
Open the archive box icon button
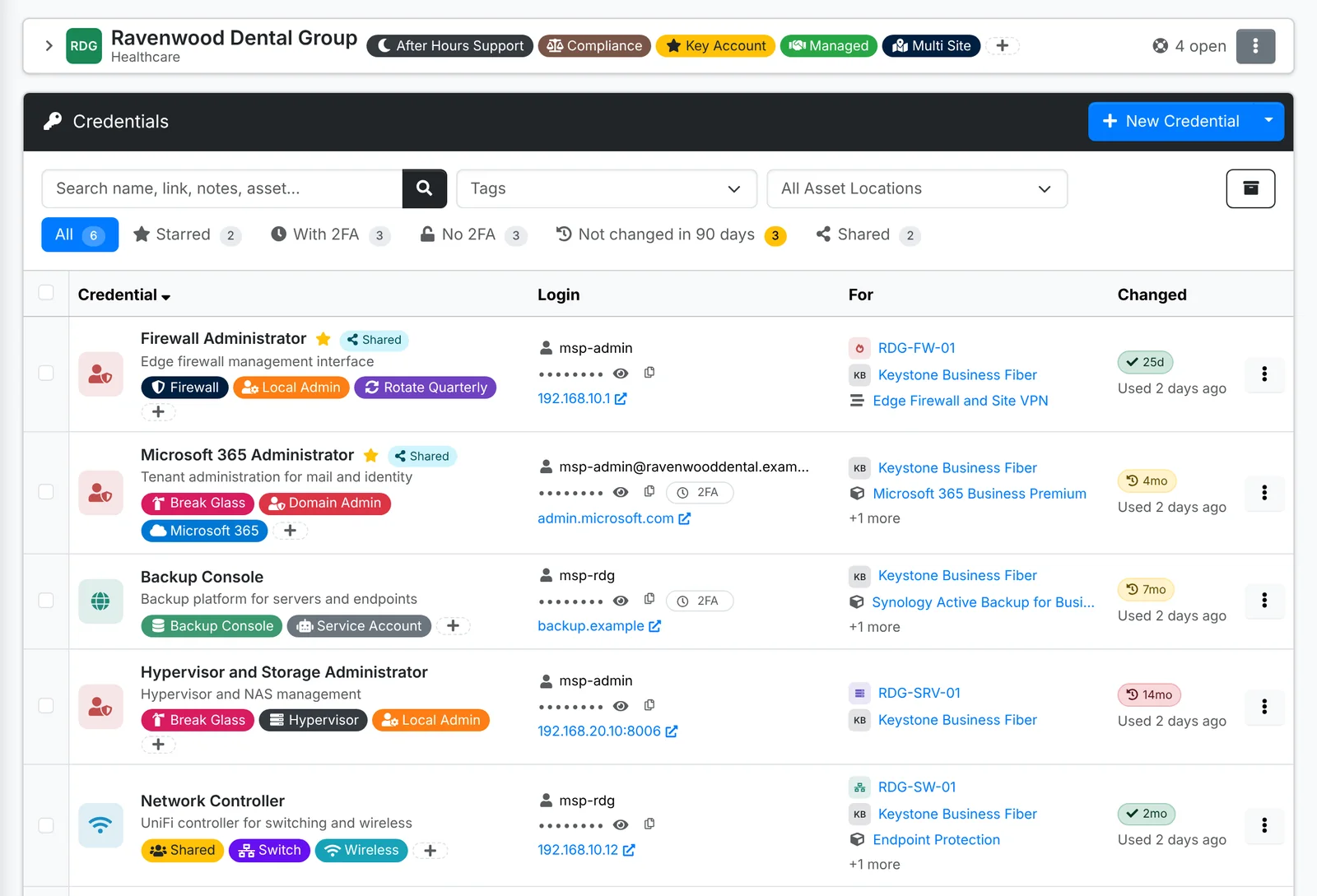pyautogui.click(x=1250, y=188)
